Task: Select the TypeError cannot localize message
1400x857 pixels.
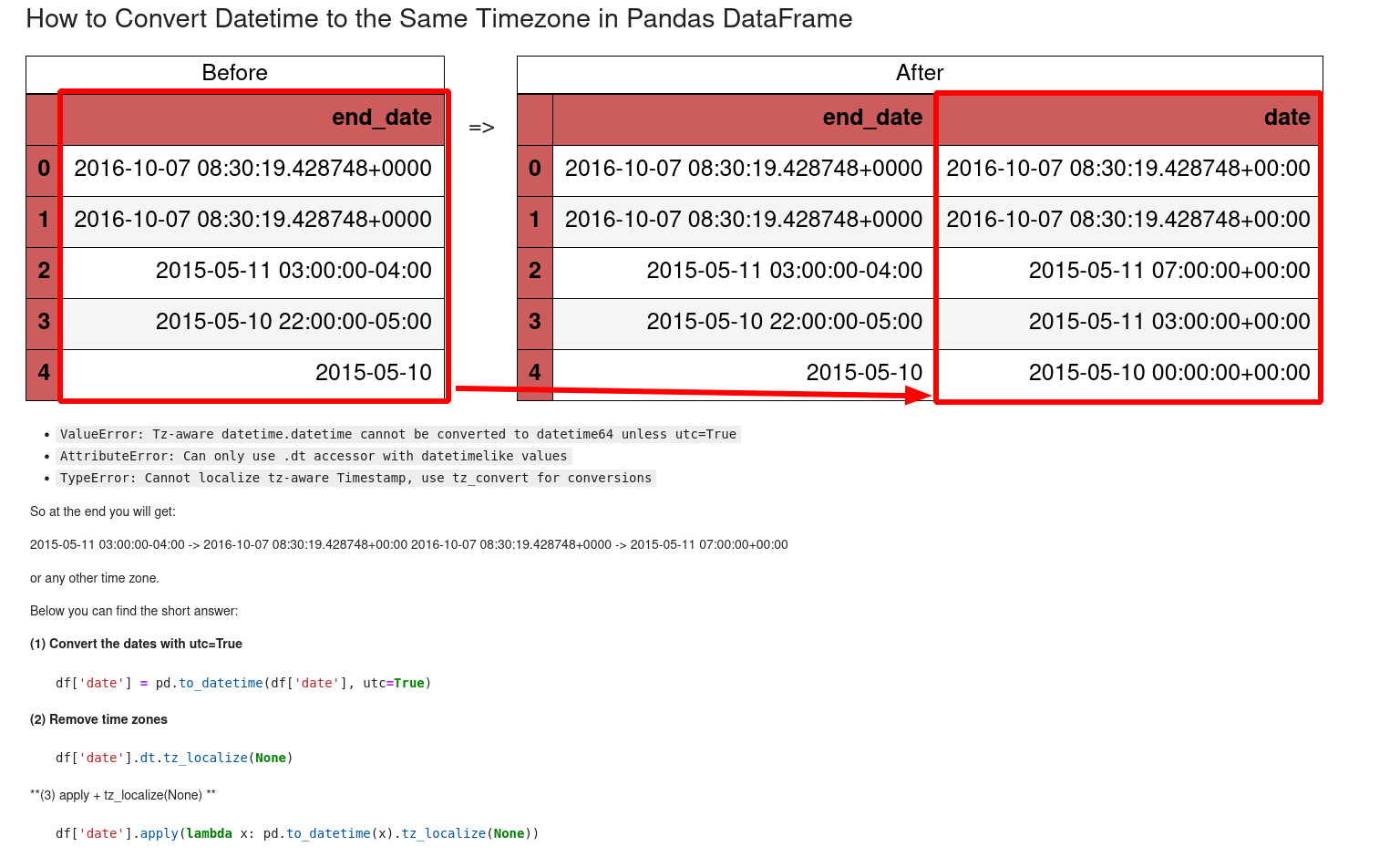Action: point(357,478)
